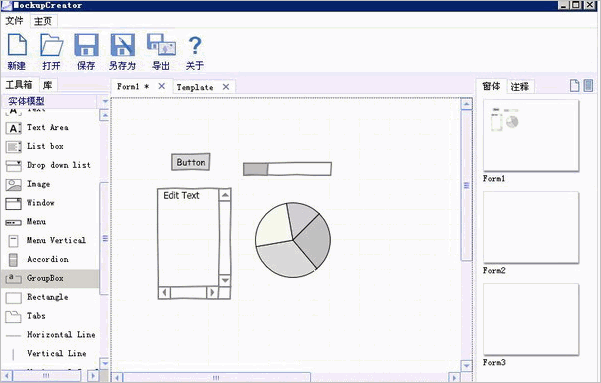Image resolution: width=601 pixels, height=383 pixels.
Task: Select the Window tool
Action: point(50,203)
